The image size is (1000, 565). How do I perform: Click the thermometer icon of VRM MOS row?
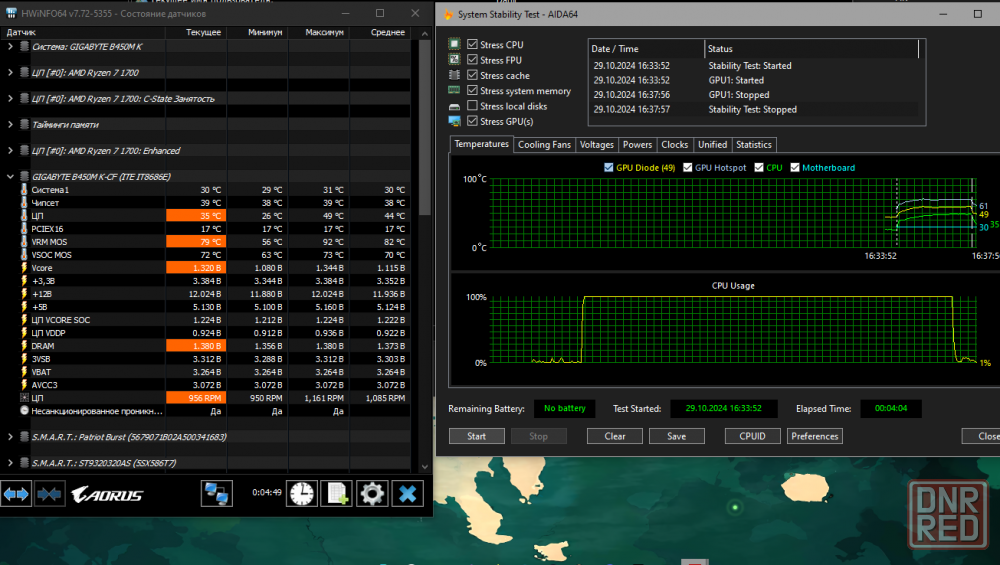coord(24,242)
